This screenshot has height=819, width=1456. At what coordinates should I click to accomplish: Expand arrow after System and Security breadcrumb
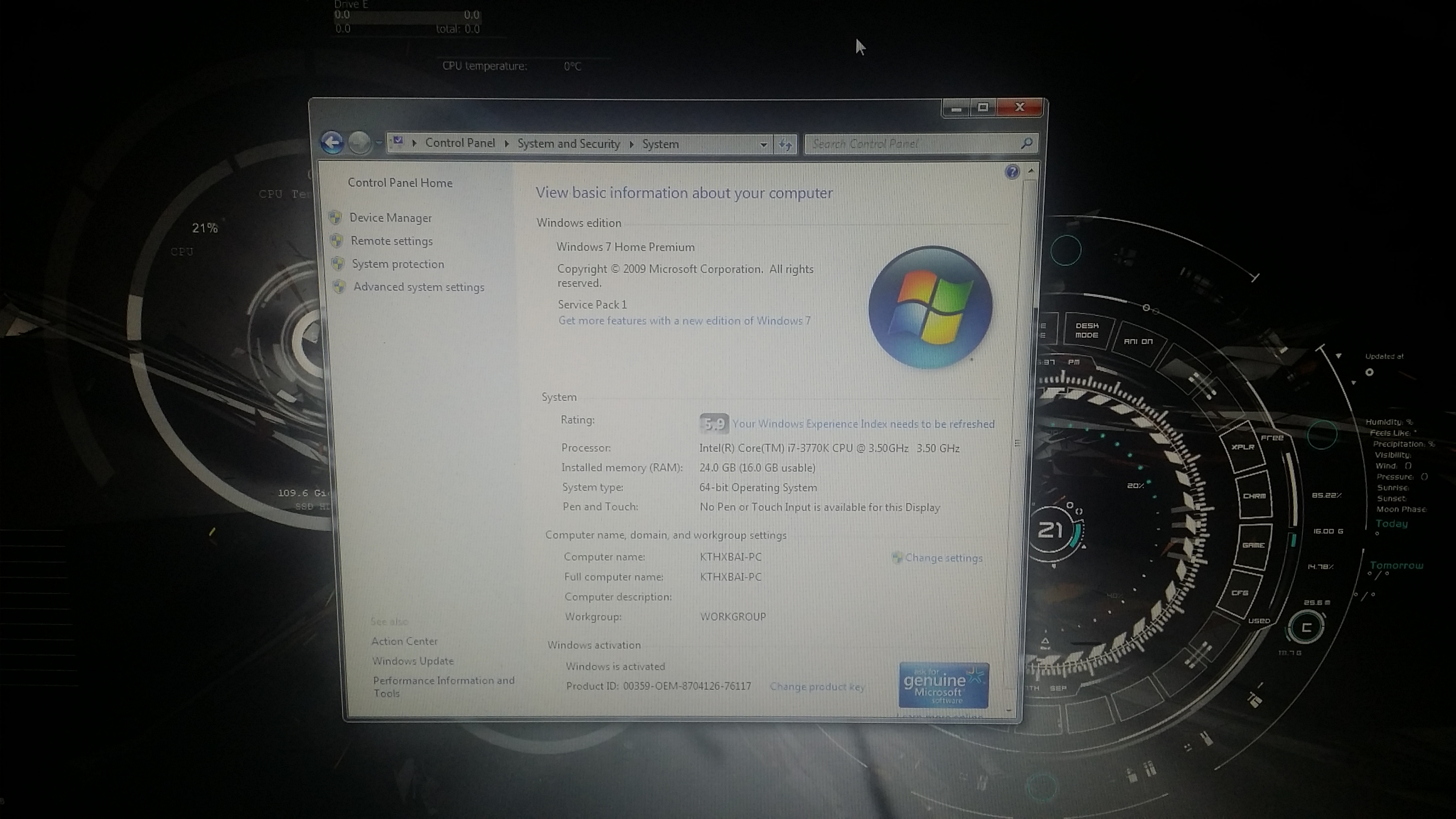[631, 144]
